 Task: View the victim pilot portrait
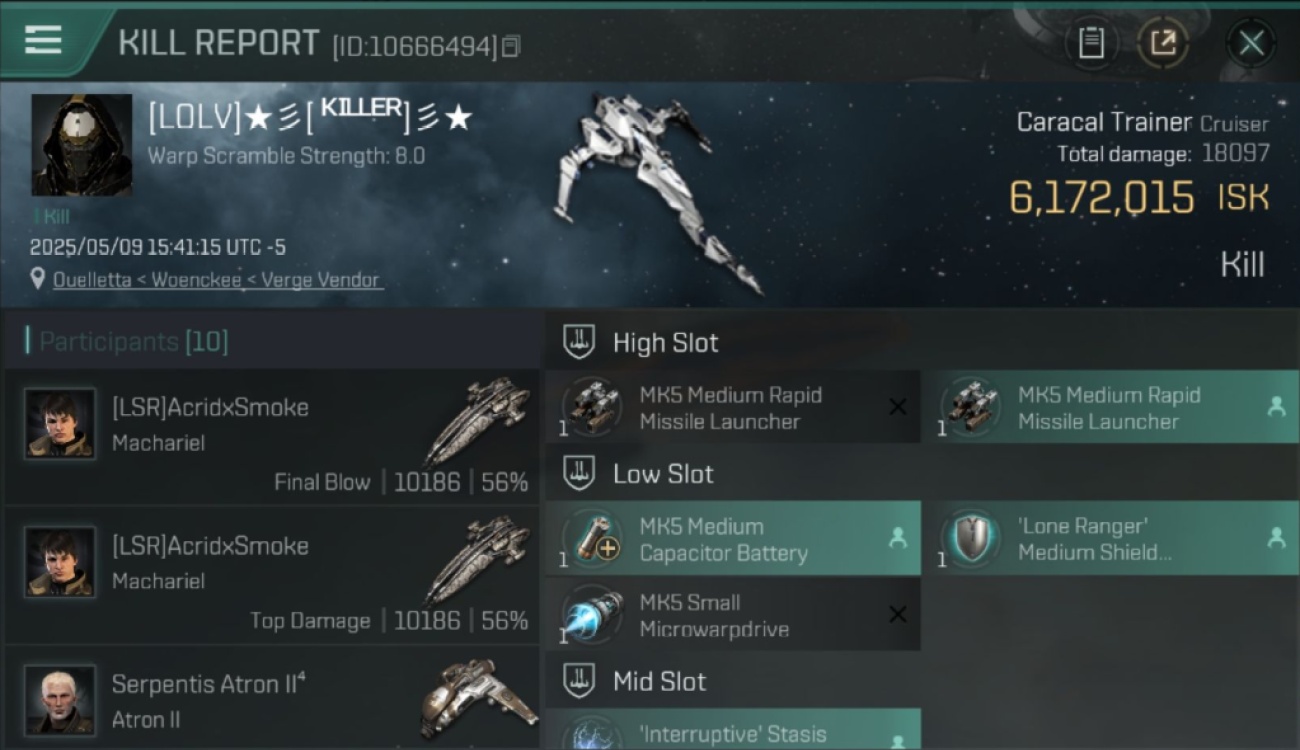point(82,145)
